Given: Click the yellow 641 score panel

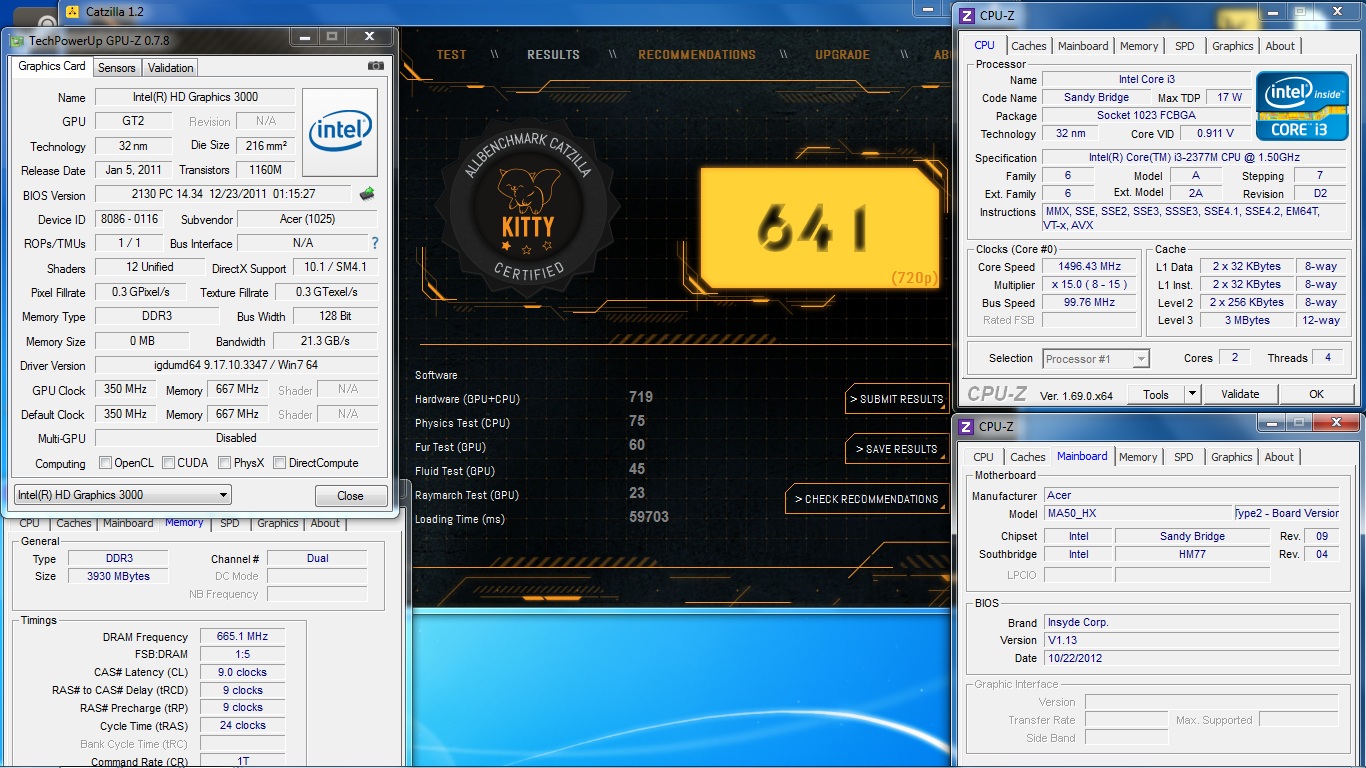Looking at the screenshot, I should 820,228.
